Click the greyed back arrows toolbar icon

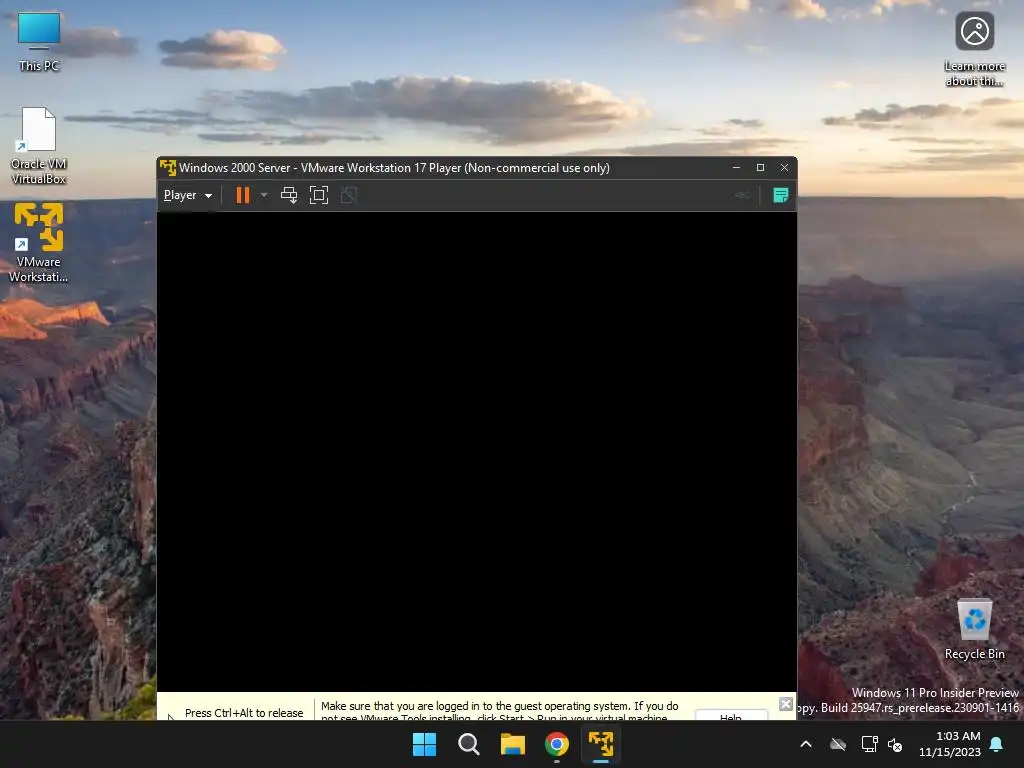click(x=742, y=195)
